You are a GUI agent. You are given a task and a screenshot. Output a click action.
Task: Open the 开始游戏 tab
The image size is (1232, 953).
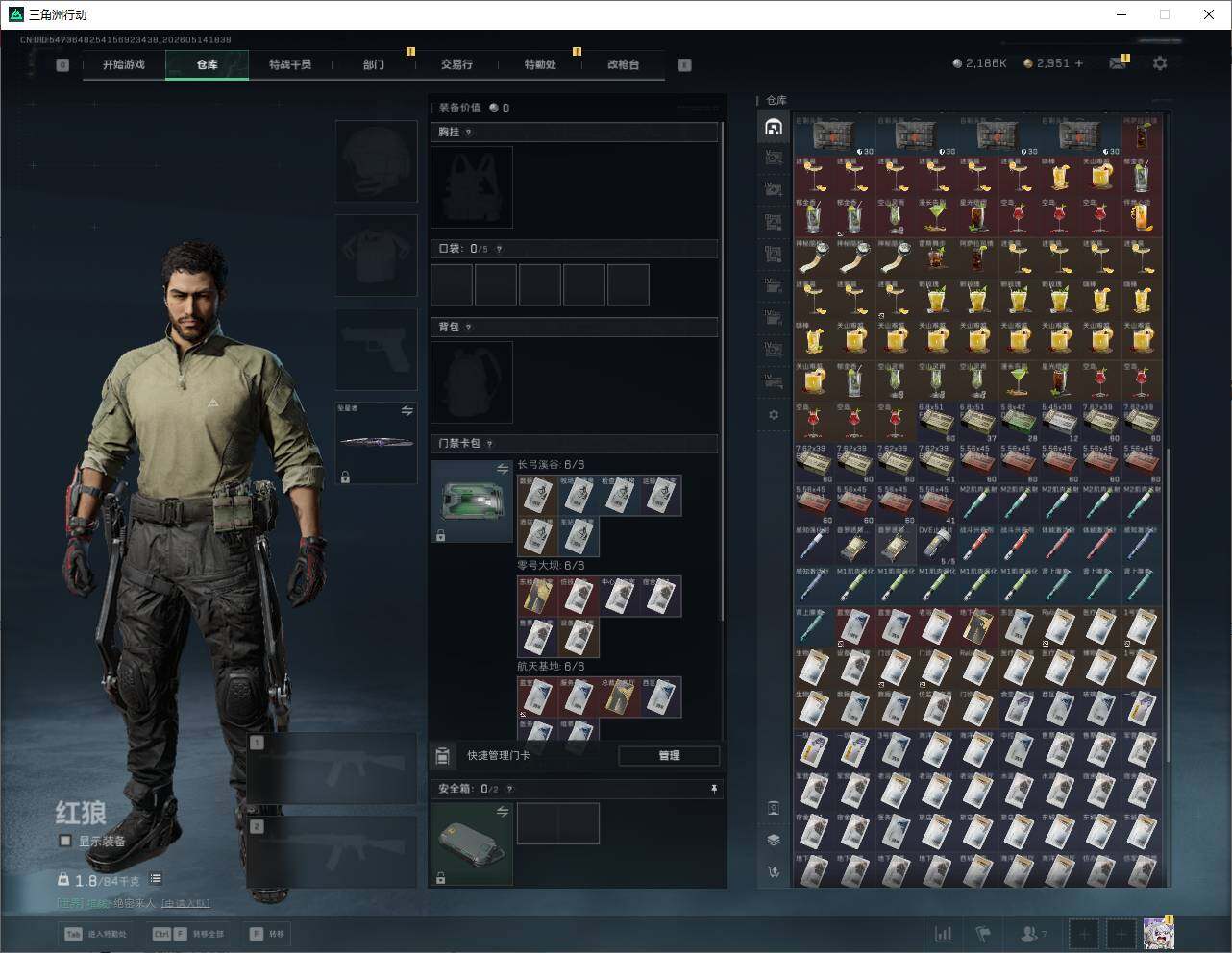coord(124,64)
